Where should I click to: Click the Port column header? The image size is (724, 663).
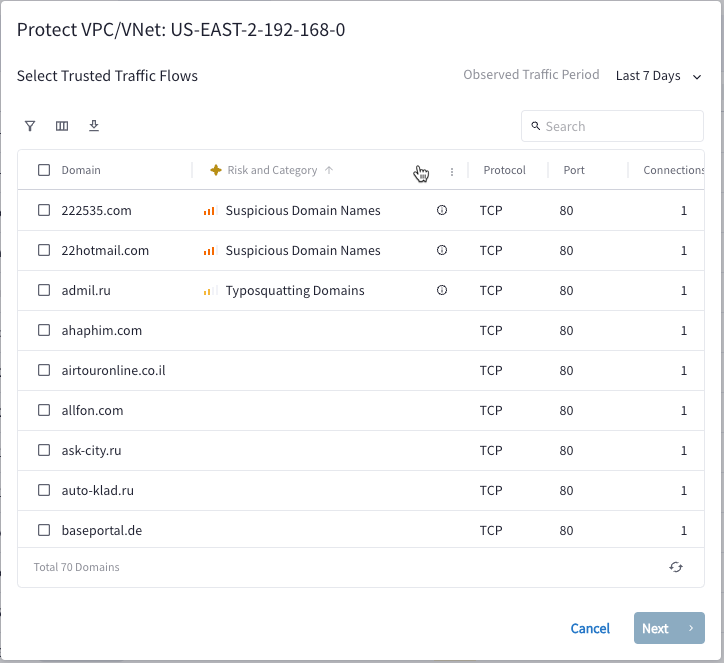coord(574,170)
